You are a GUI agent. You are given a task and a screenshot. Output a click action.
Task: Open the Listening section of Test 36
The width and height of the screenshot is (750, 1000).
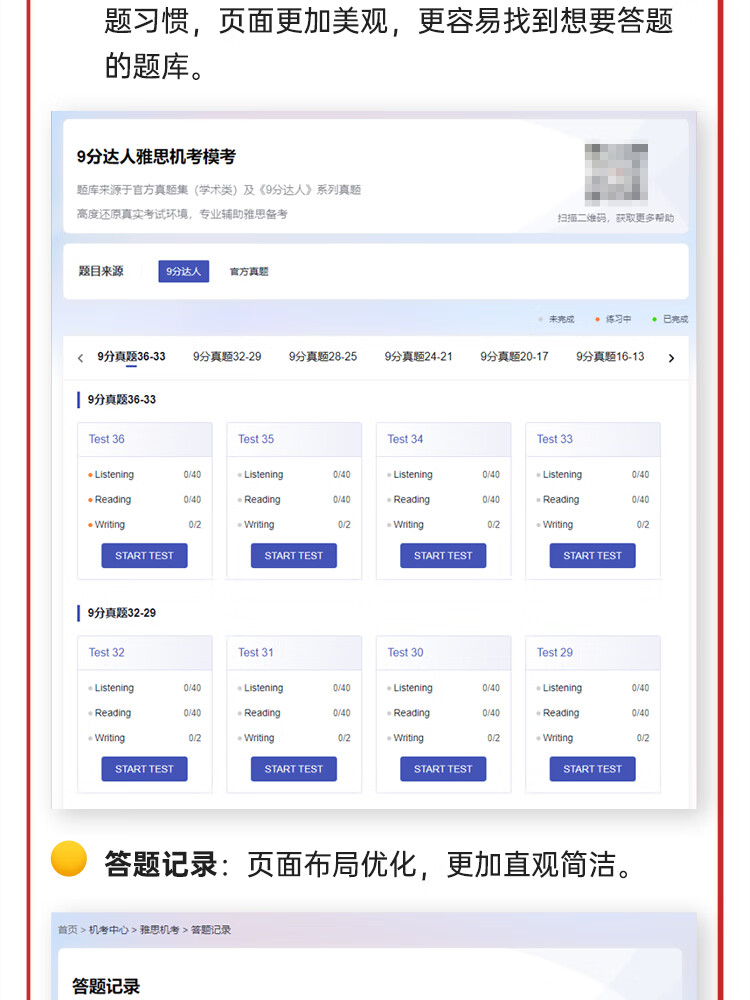pyautogui.click(x=114, y=475)
